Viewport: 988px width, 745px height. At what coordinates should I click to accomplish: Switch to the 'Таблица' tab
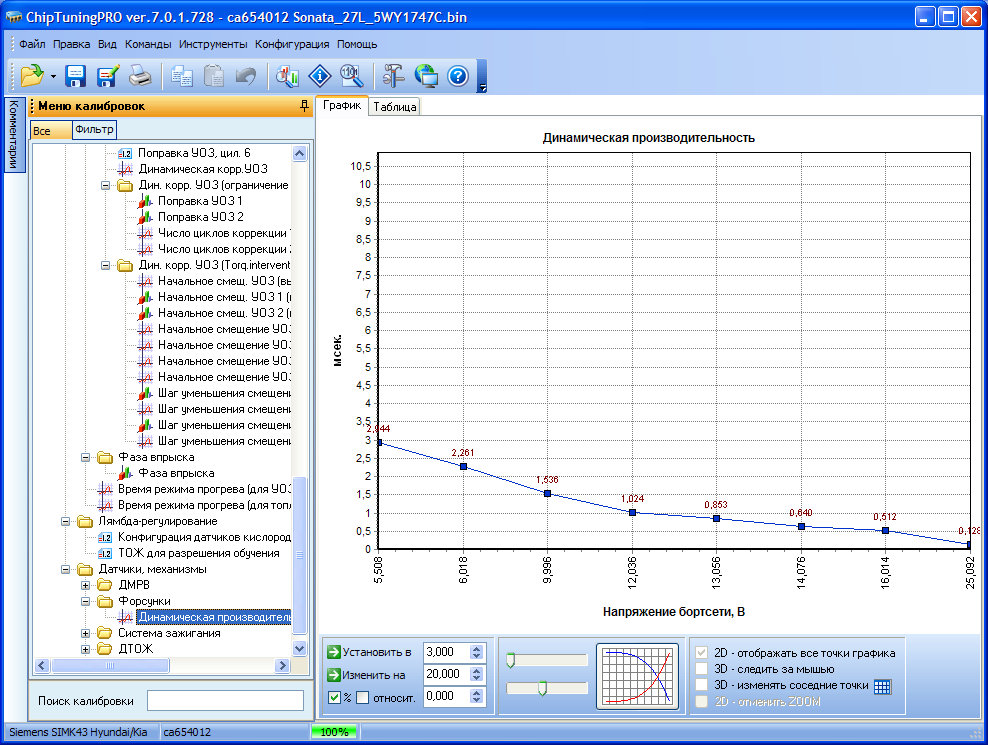[x=394, y=107]
